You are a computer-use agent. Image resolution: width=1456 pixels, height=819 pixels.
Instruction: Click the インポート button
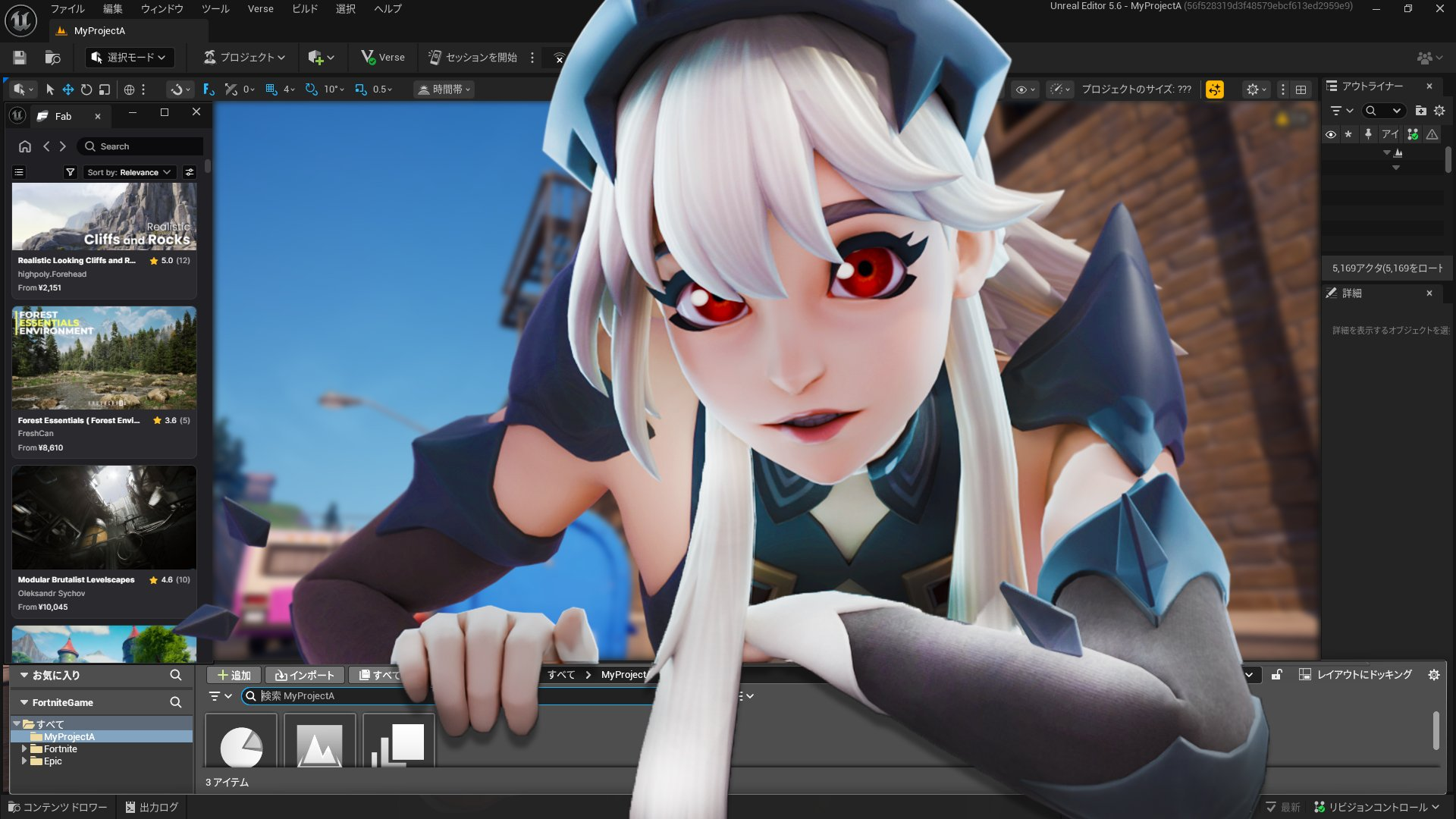click(305, 675)
